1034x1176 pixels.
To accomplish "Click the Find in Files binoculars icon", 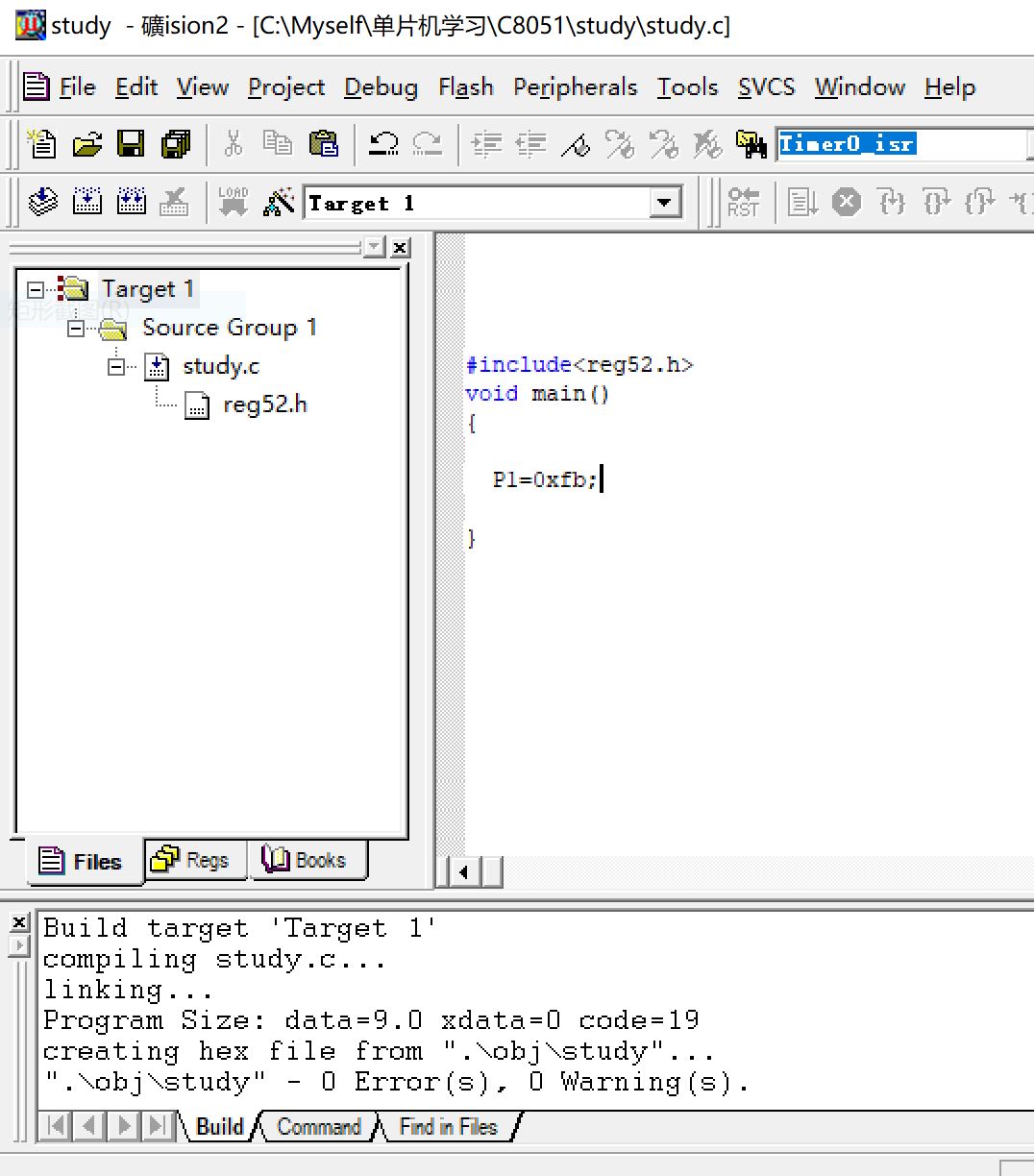I will [751, 145].
